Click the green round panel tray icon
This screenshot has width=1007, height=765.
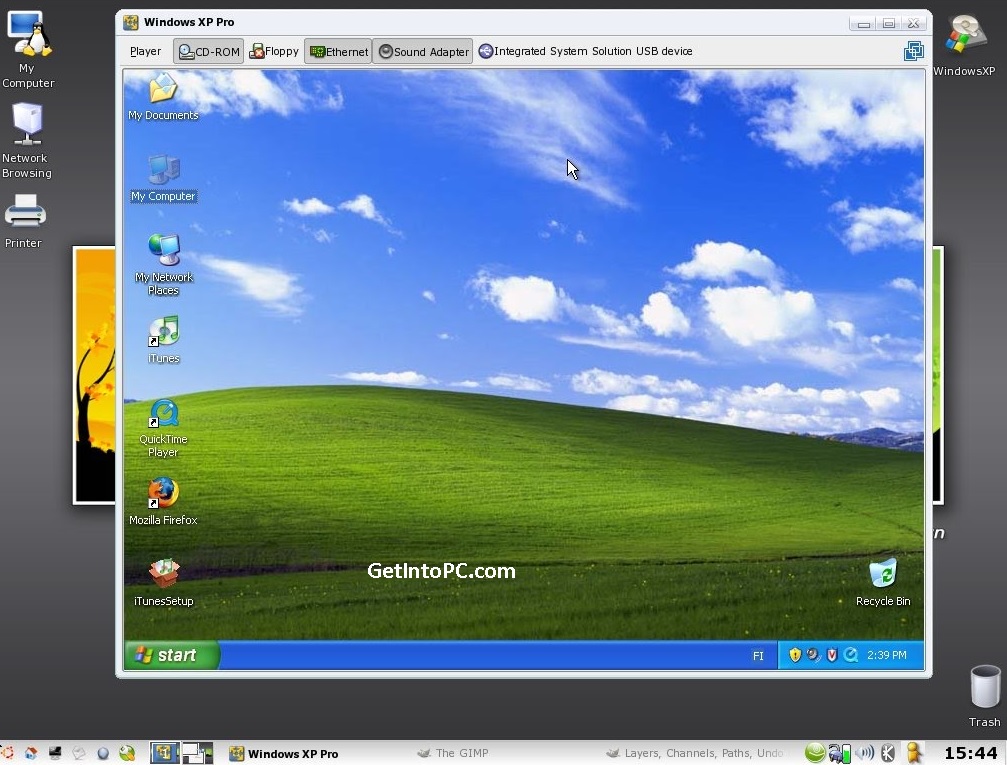815,753
